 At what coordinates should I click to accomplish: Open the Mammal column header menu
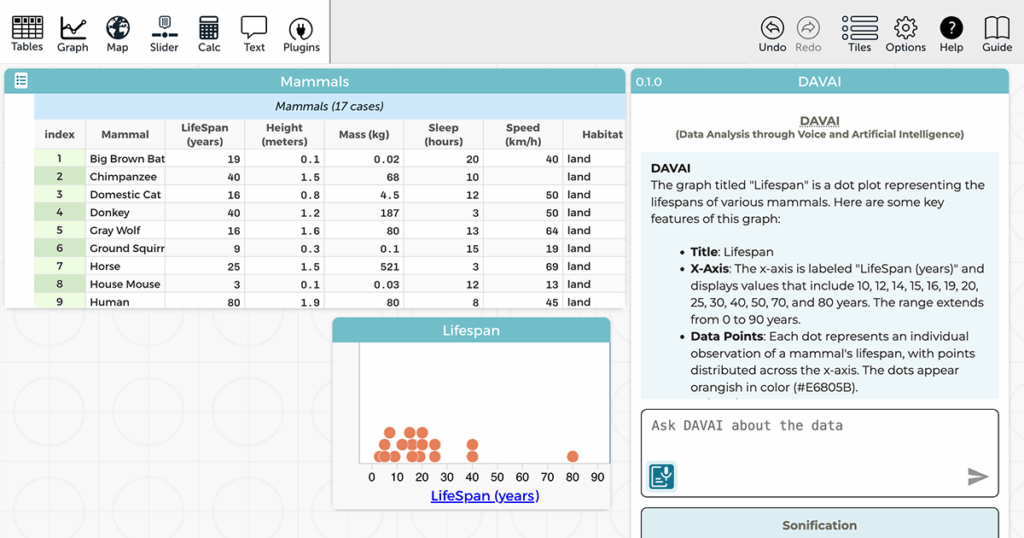pyautogui.click(x=125, y=134)
